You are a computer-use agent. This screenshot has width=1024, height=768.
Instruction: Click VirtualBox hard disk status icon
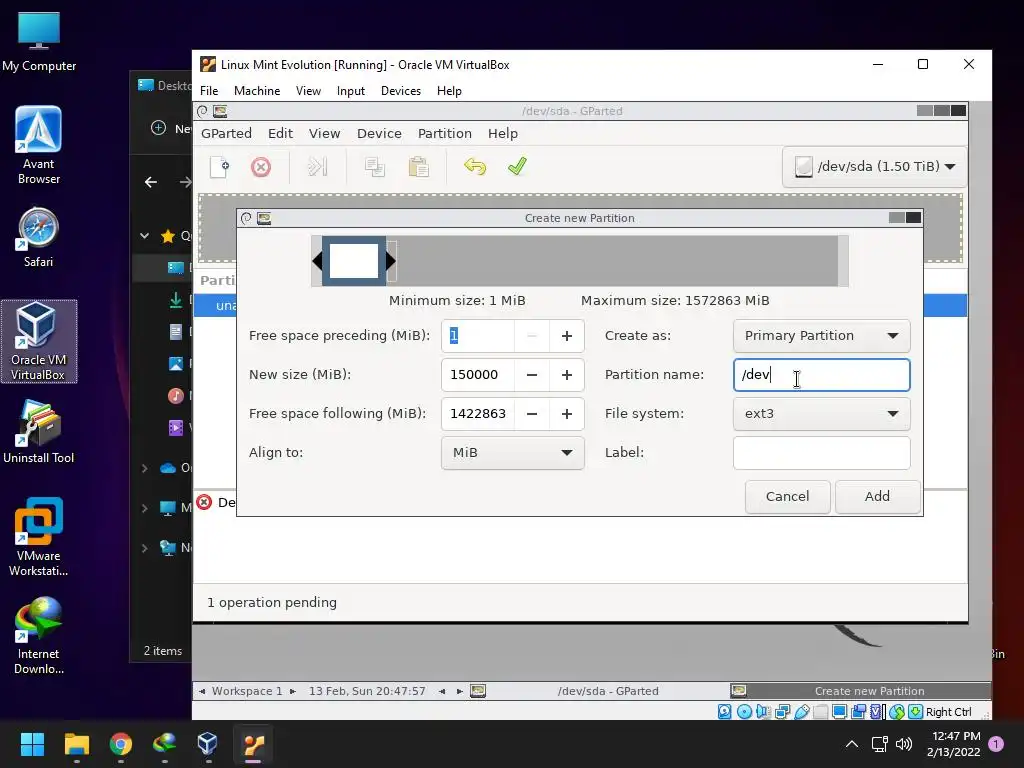coord(724,712)
